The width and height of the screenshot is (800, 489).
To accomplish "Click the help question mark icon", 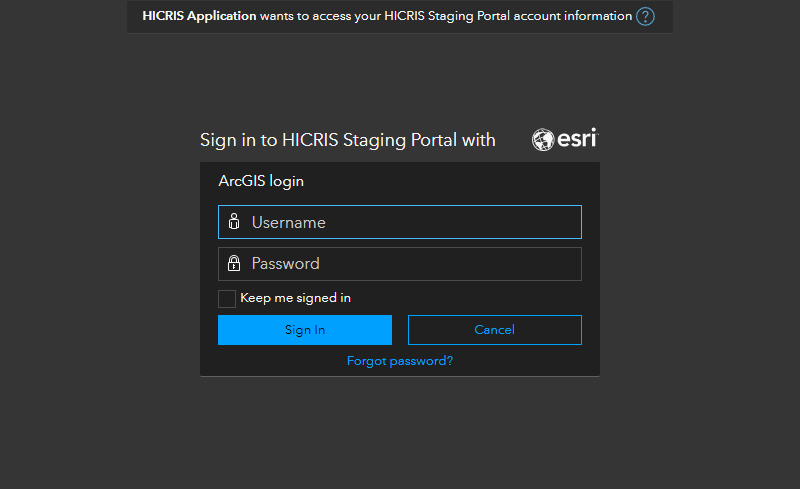I will 645,16.
